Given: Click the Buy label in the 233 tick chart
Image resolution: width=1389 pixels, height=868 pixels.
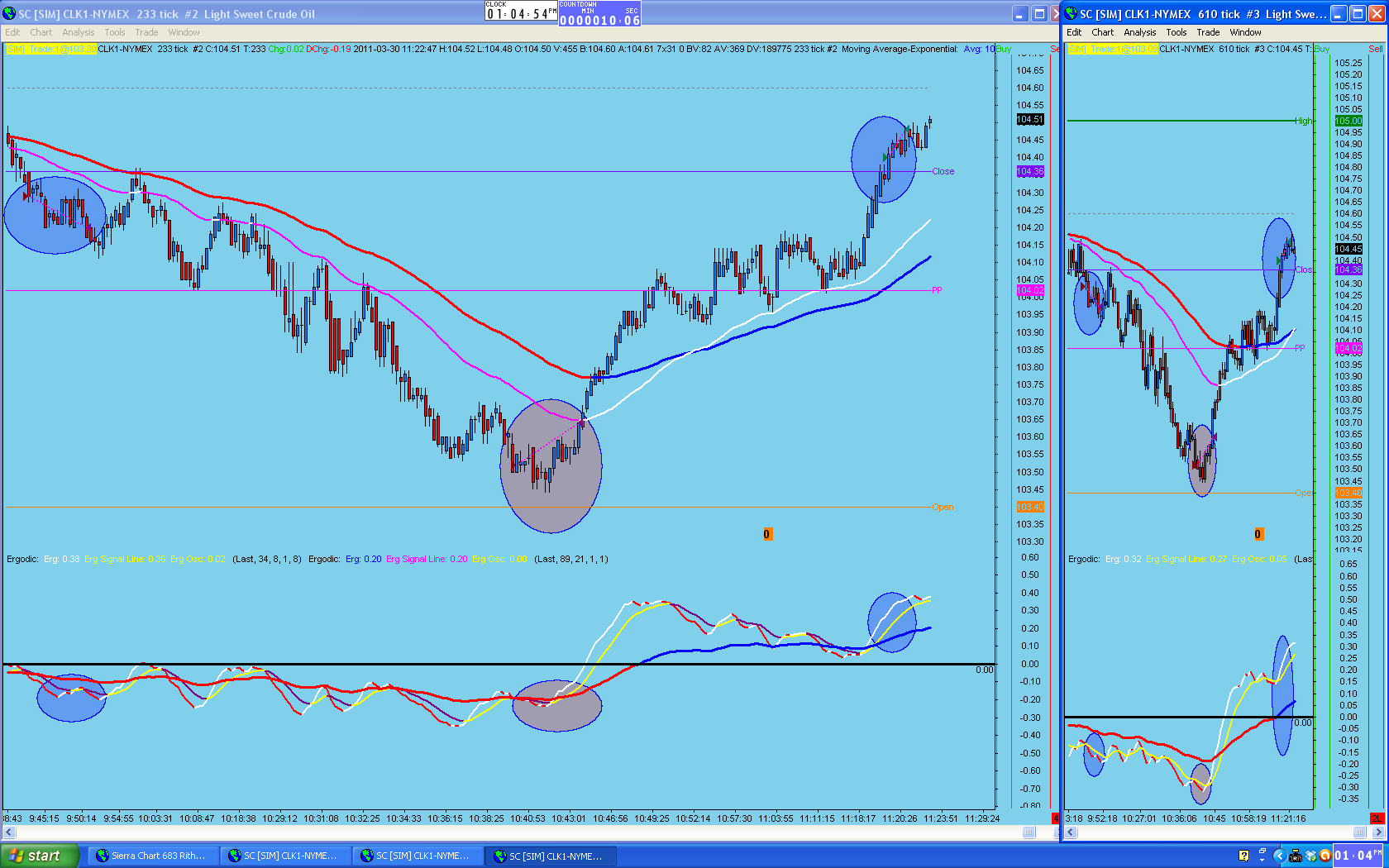Looking at the screenshot, I should pyautogui.click(x=1004, y=49).
